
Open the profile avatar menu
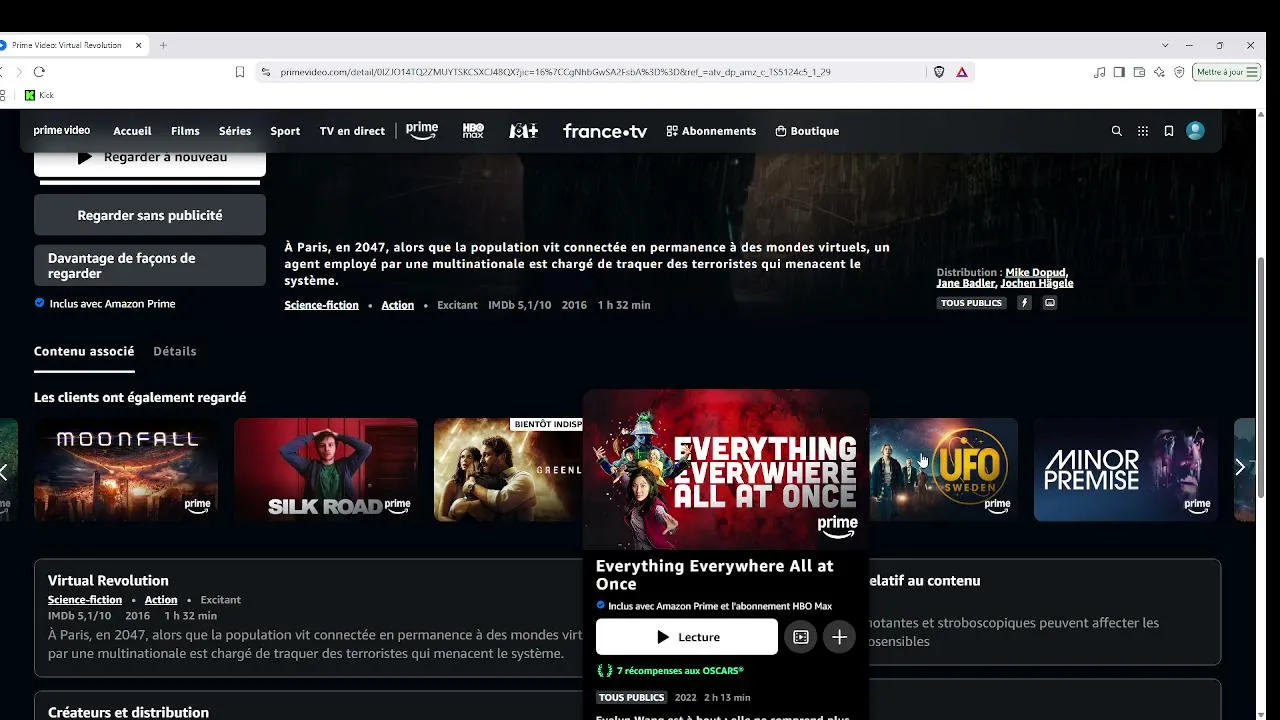pyautogui.click(x=1195, y=131)
